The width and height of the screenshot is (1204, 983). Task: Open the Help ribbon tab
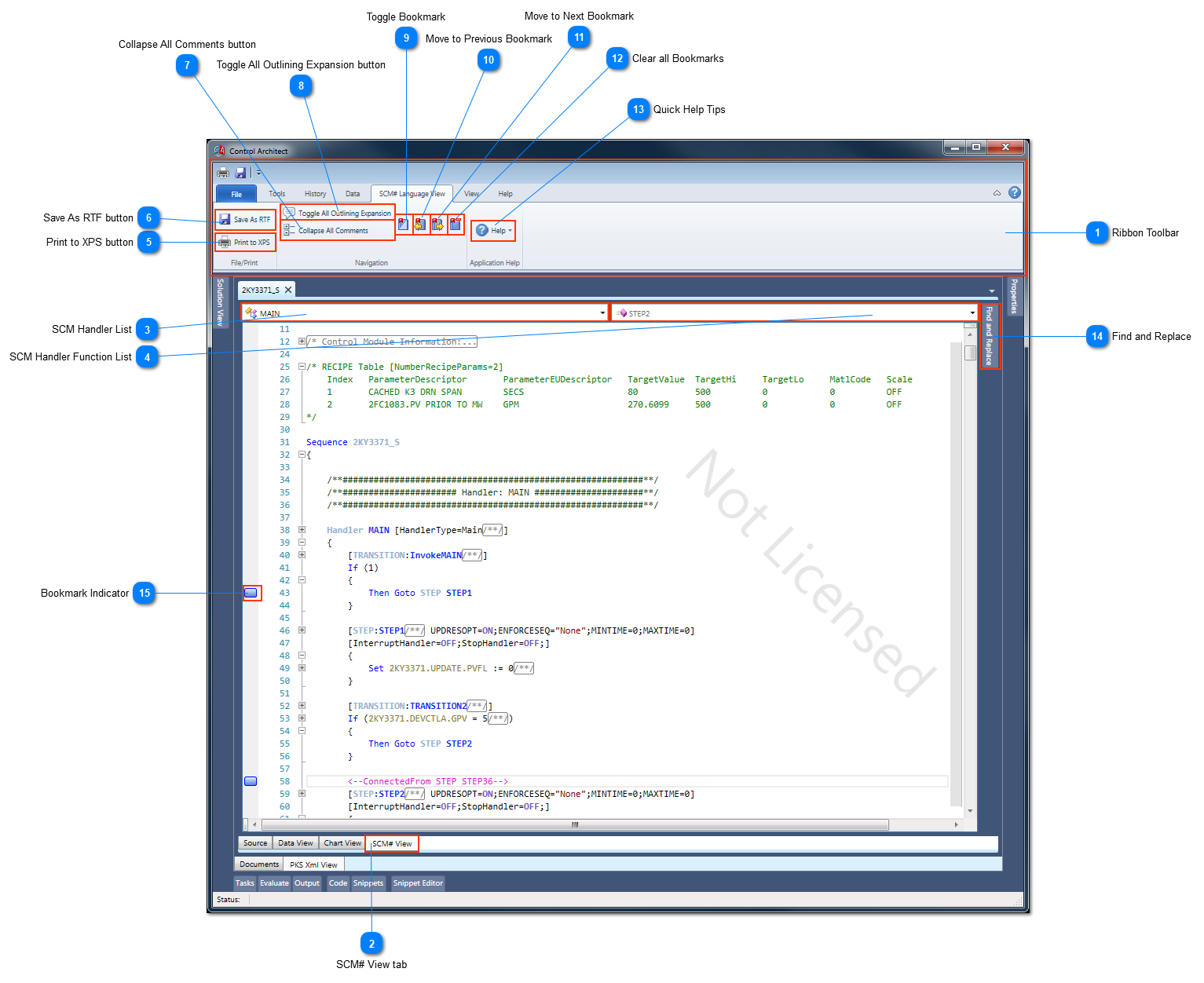coord(505,194)
